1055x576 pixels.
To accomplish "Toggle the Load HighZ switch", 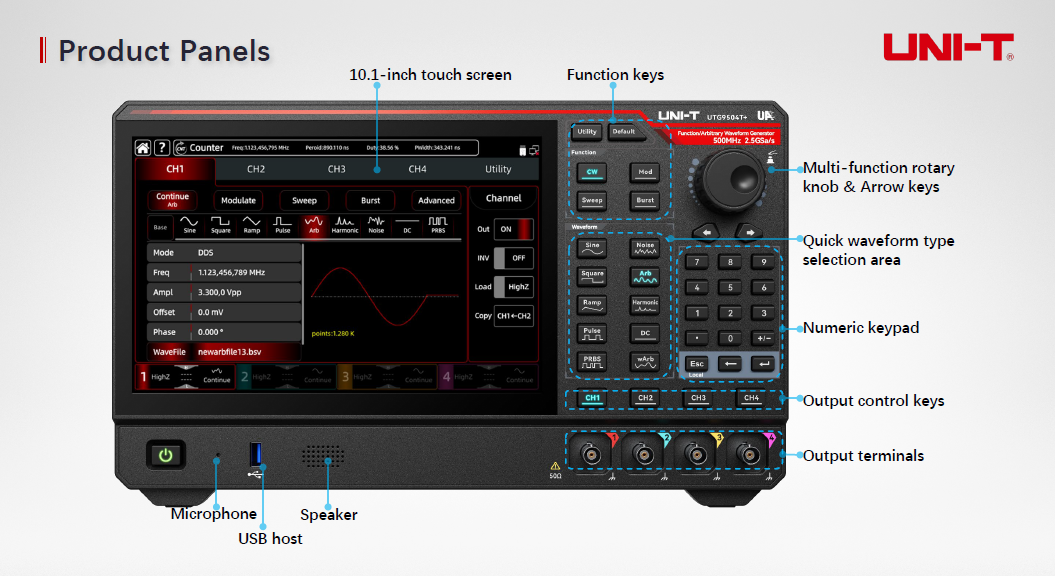I will click(x=513, y=287).
